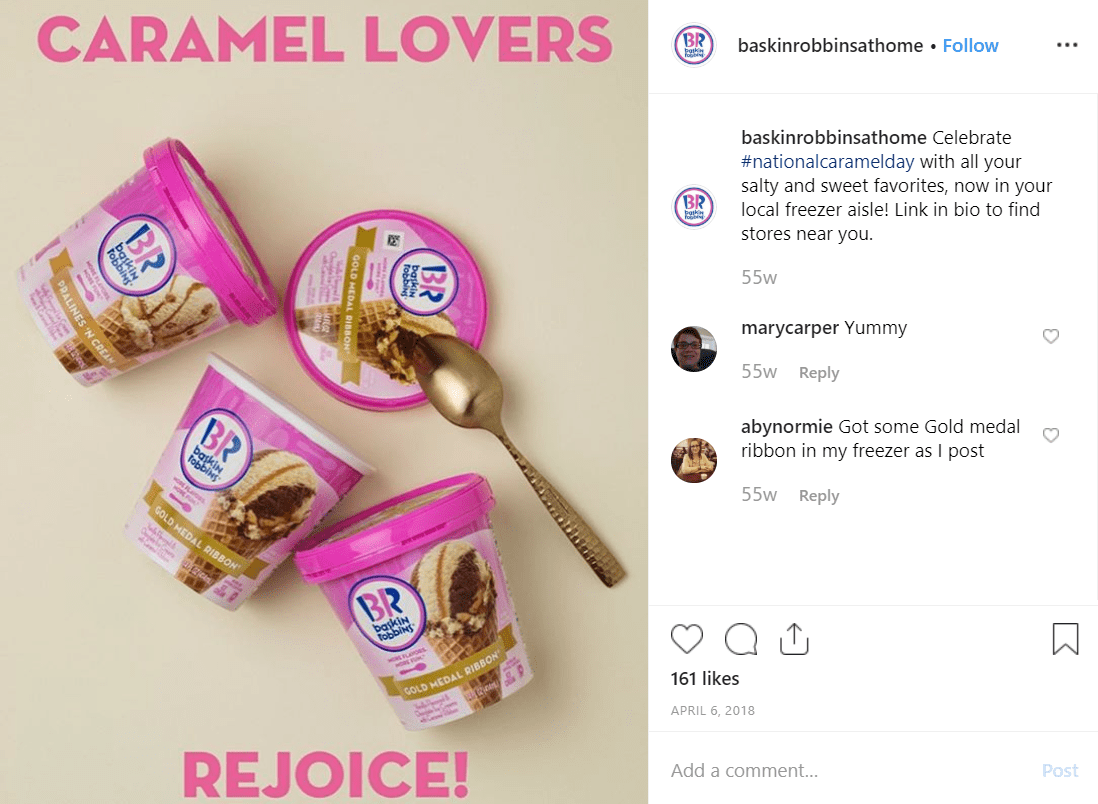
Task: Open the comment bubble icon
Action: coord(741,639)
